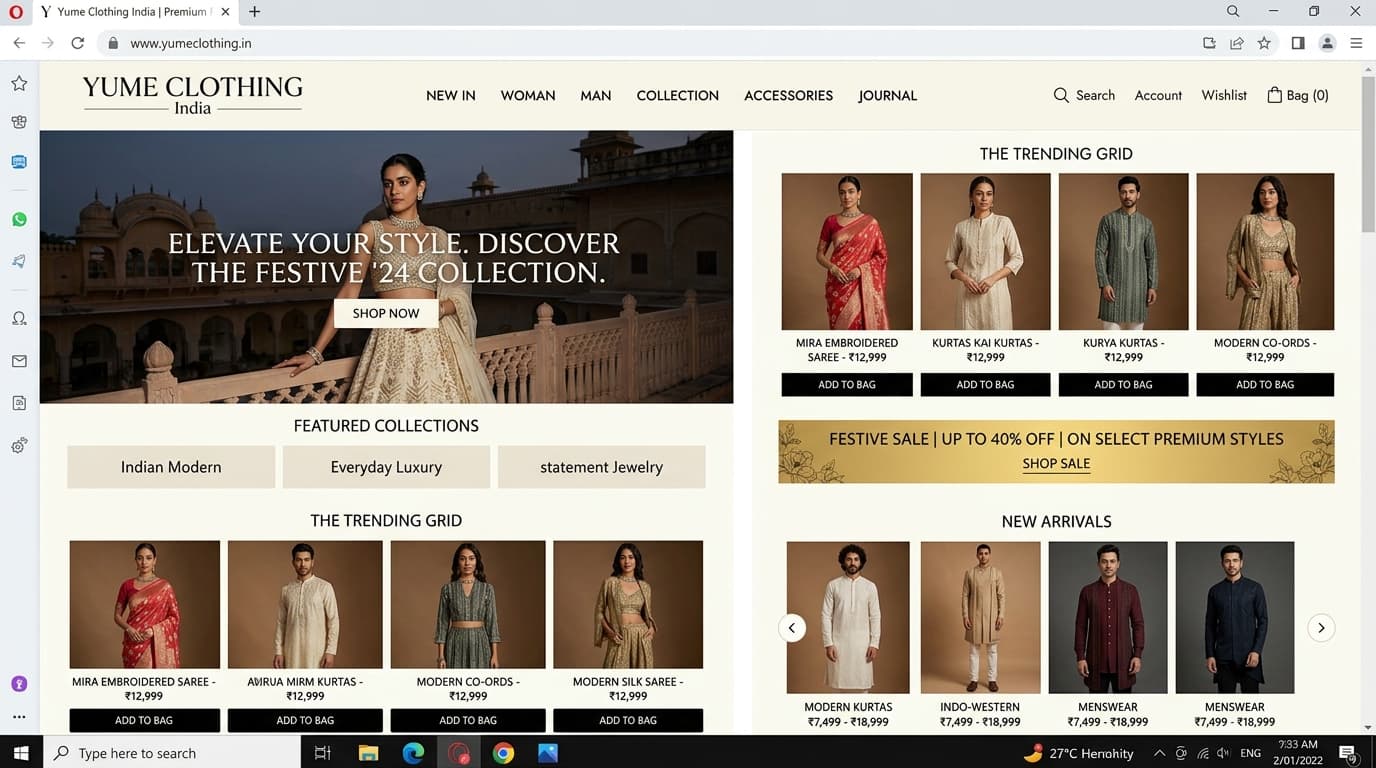Add Kurya Kurtas to bag
Image resolution: width=1376 pixels, height=768 pixels.
[1123, 384]
